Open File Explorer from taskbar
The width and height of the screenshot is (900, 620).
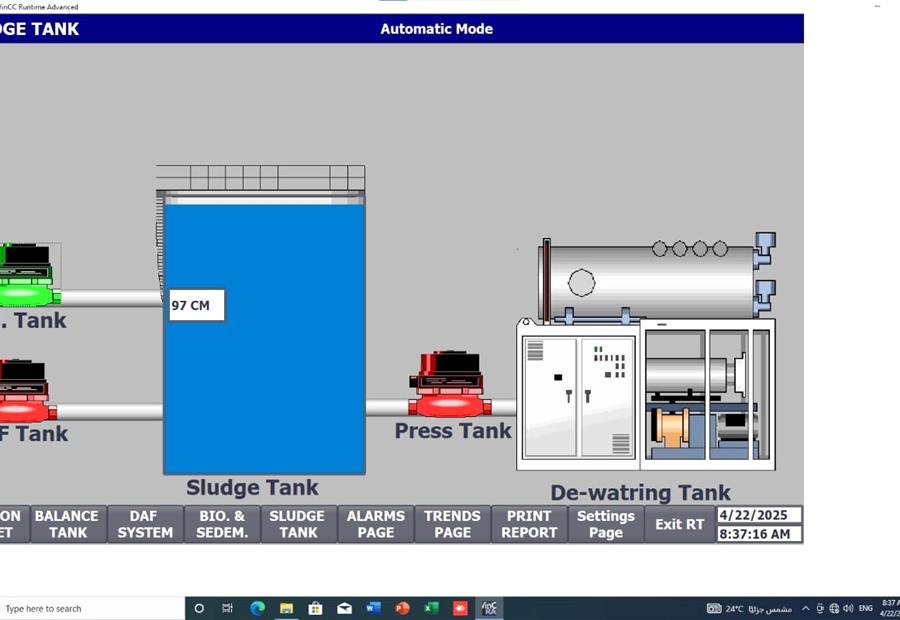tap(286, 609)
